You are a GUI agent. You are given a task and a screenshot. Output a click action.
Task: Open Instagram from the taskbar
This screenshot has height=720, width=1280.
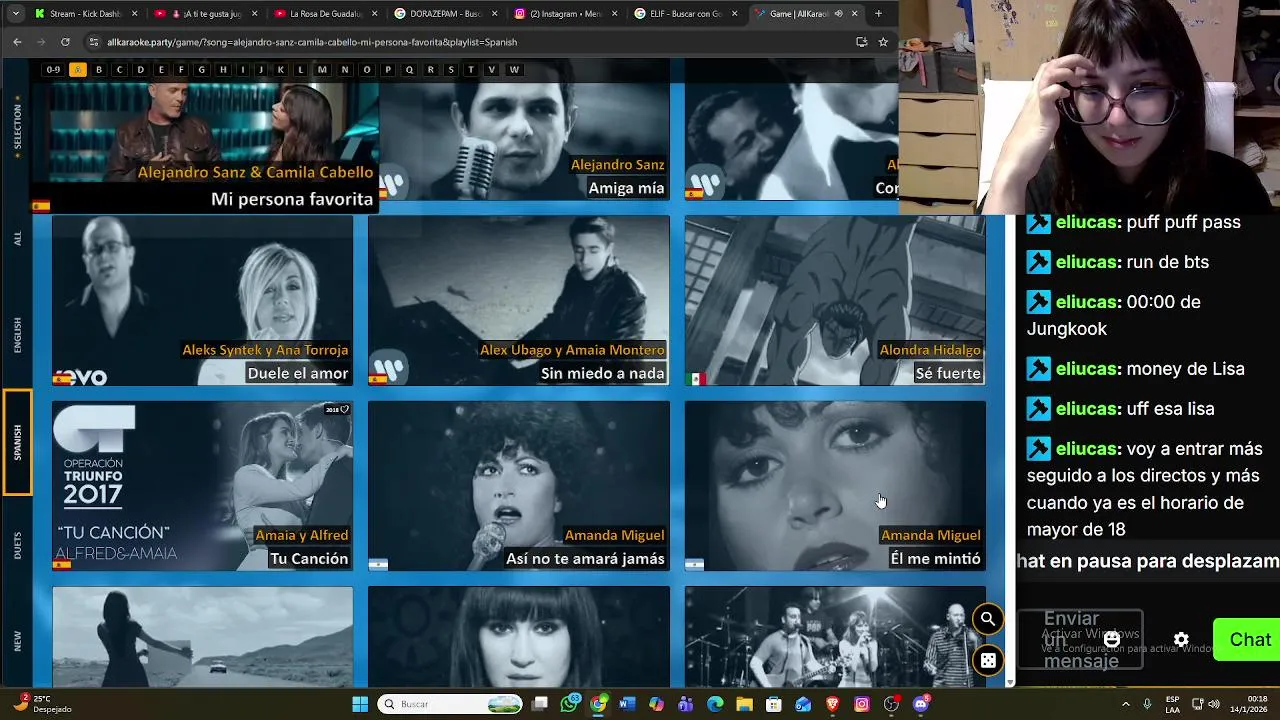tap(861, 704)
